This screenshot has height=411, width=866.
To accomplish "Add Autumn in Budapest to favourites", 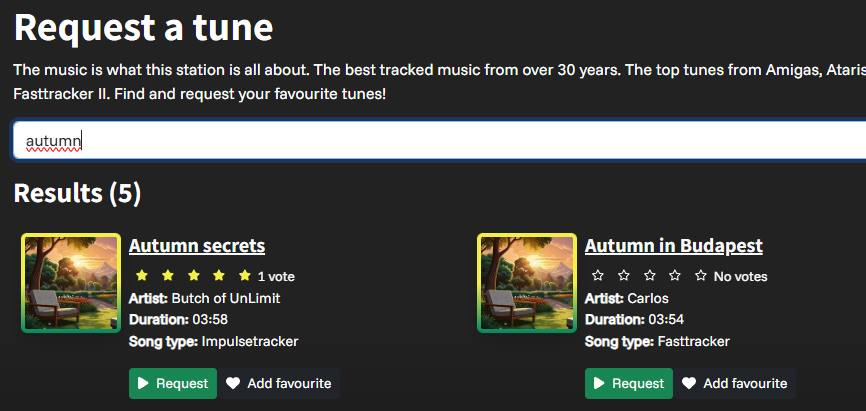I will coord(735,383).
